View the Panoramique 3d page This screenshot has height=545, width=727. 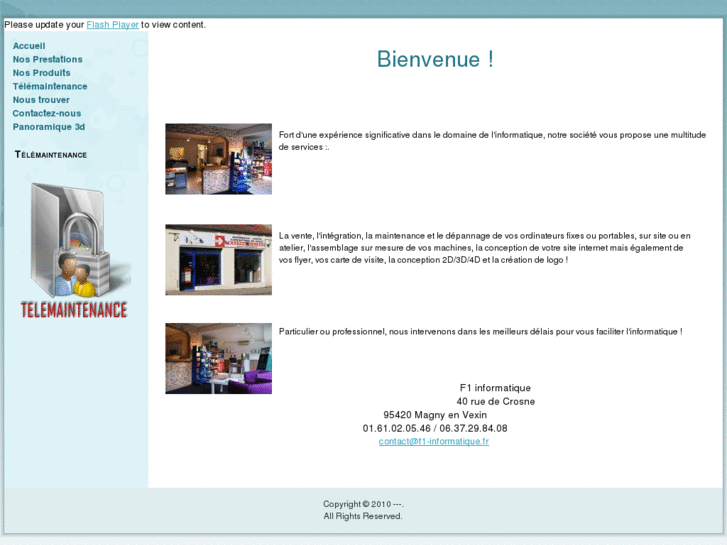coord(49,127)
